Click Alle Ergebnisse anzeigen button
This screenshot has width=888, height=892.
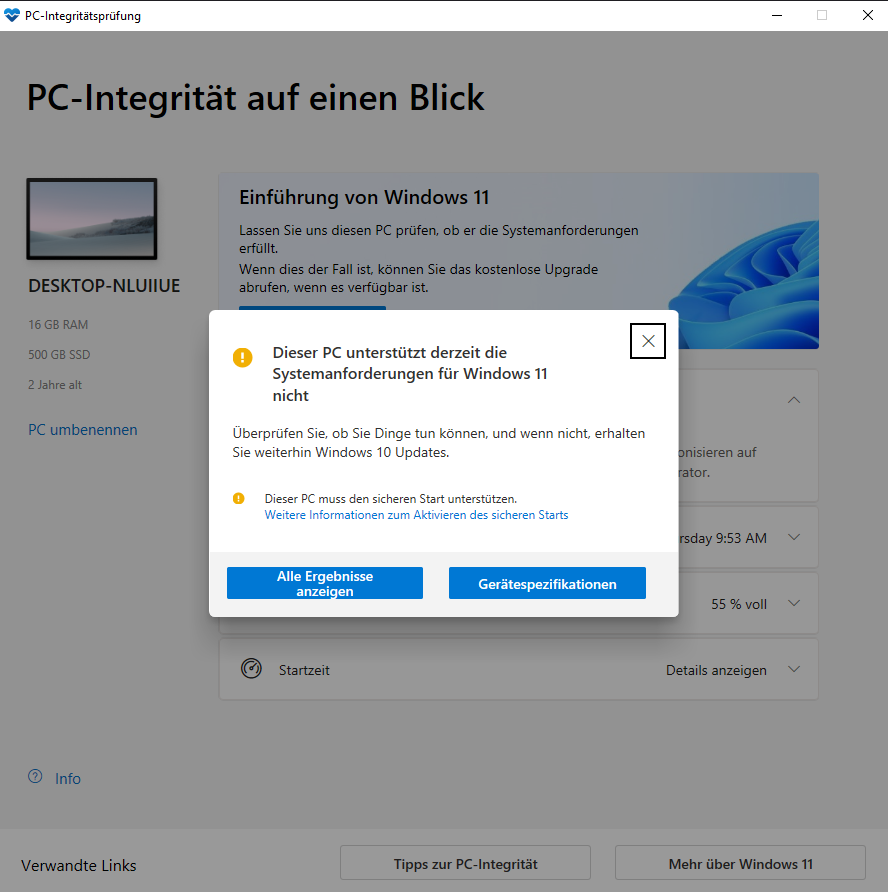point(325,583)
